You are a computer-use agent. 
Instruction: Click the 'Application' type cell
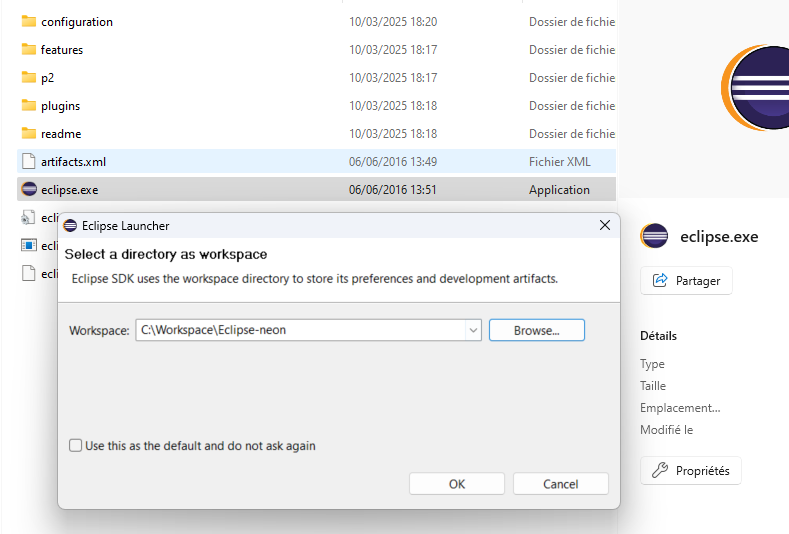559,190
